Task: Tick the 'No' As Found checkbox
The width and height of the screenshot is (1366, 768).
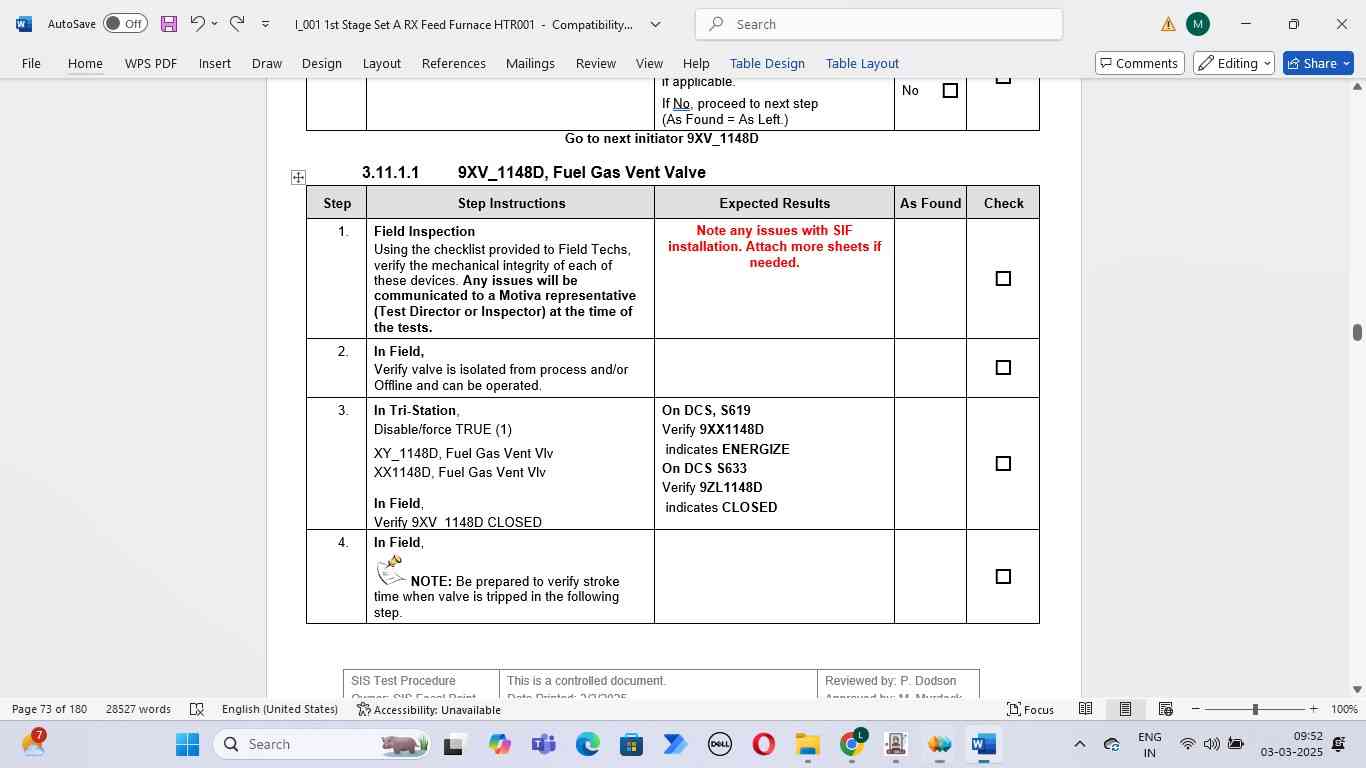Action: 950,91
